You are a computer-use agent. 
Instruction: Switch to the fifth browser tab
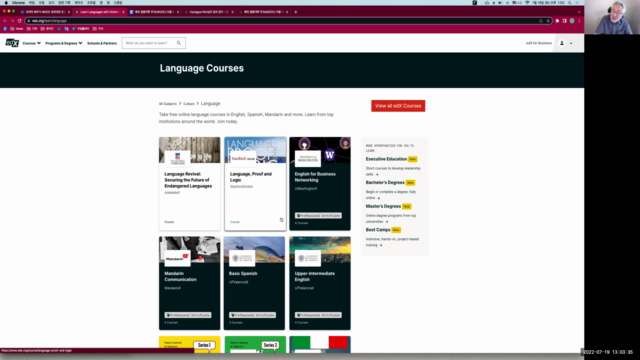(263, 12)
